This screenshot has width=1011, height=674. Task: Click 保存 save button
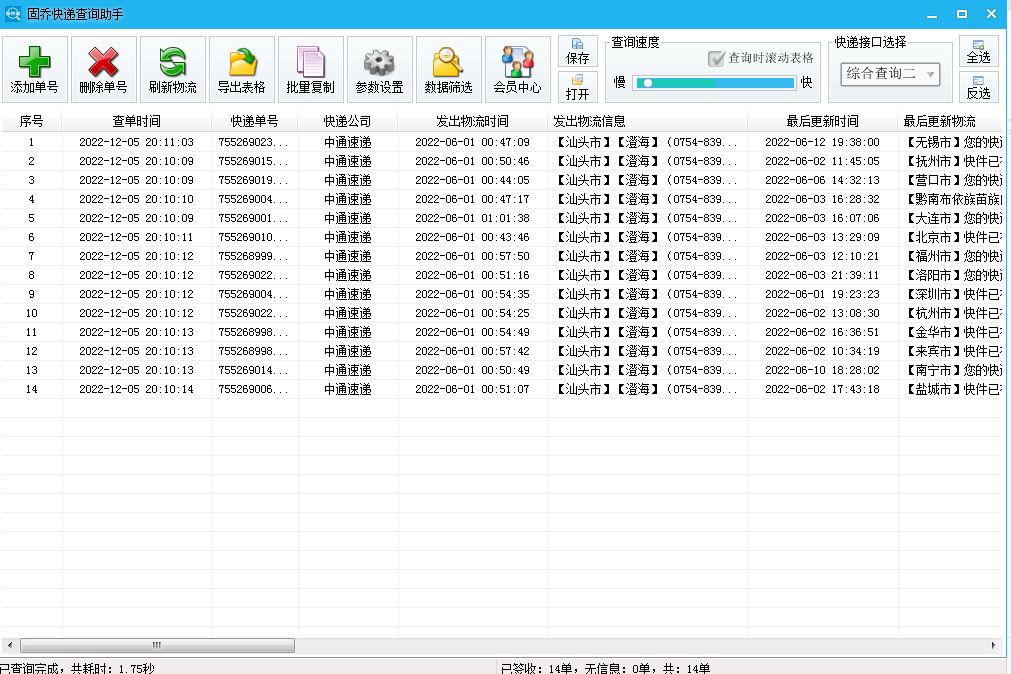pyautogui.click(x=578, y=52)
